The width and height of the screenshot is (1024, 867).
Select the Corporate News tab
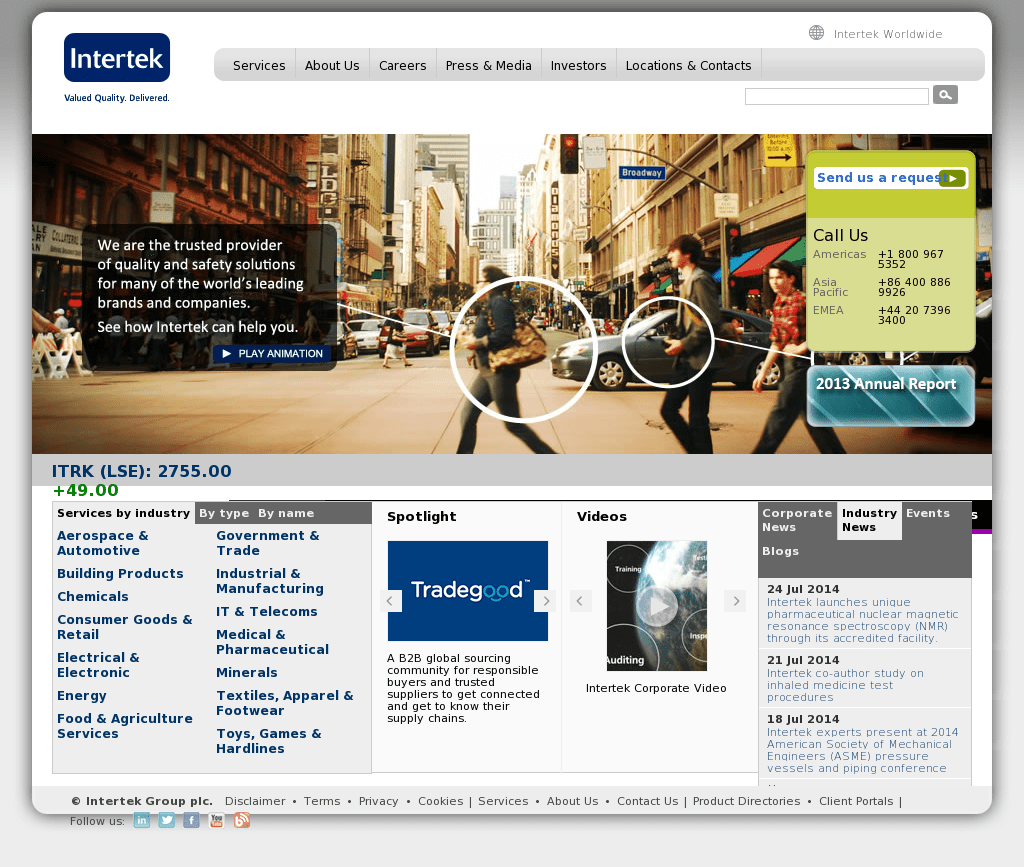(x=797, y=520)
